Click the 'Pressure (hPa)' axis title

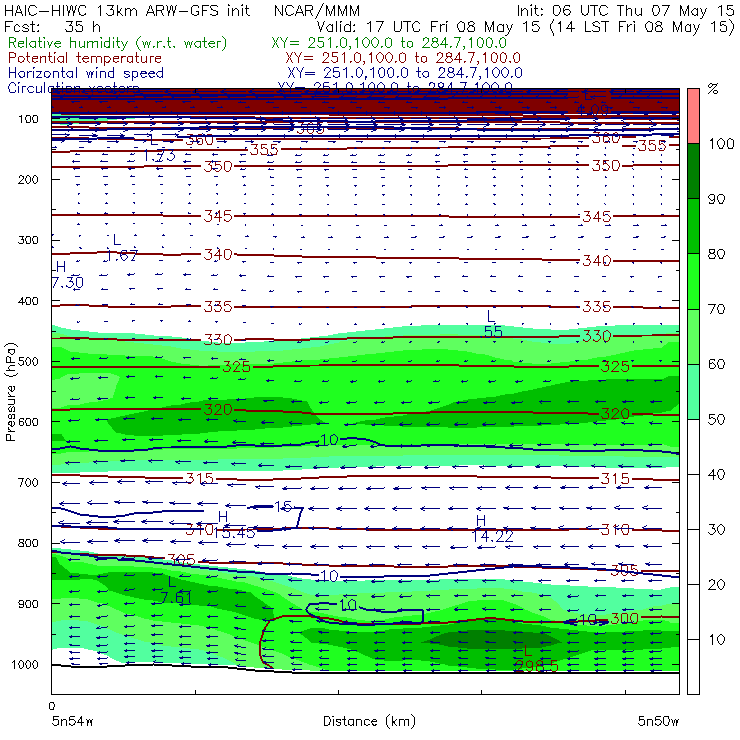tap(10, 392)
